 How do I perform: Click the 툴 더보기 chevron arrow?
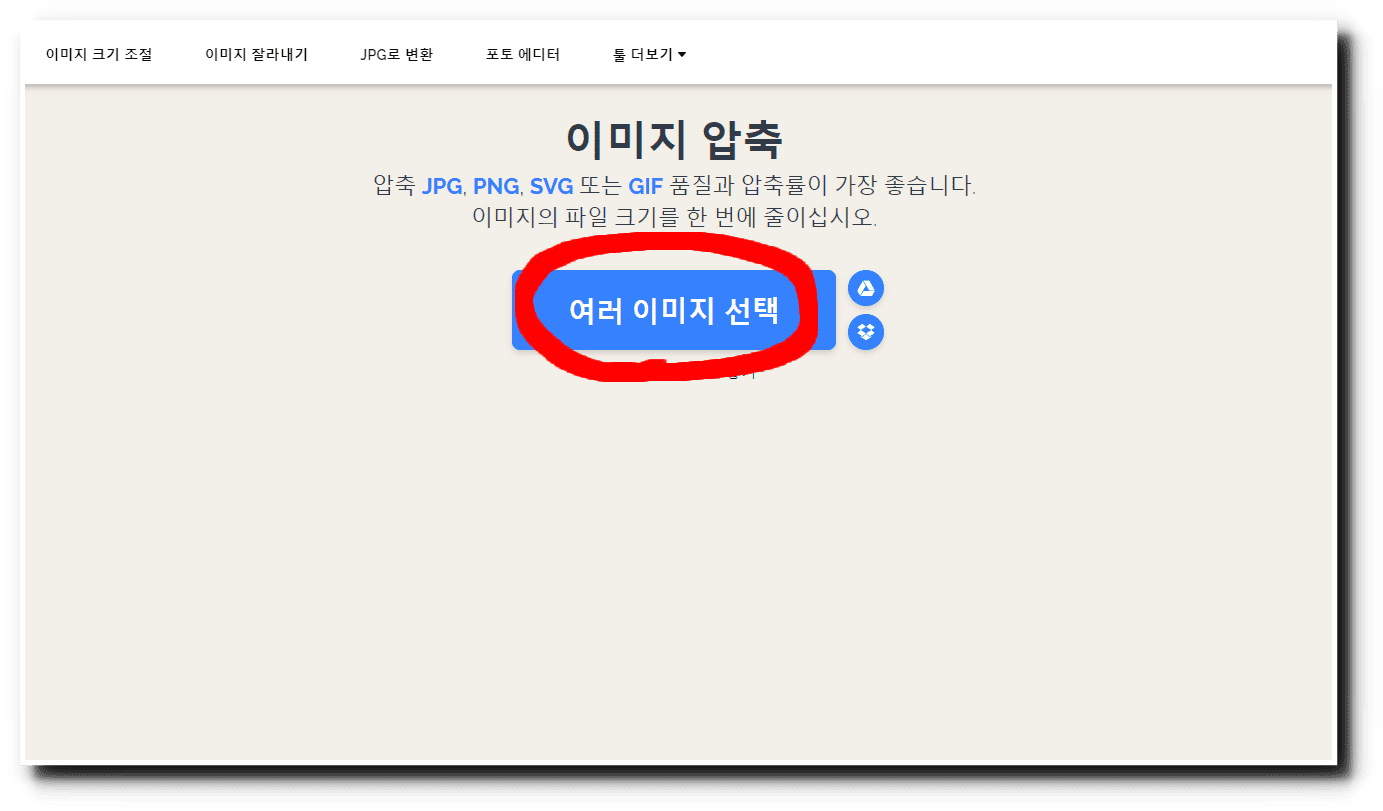point(681,56)
